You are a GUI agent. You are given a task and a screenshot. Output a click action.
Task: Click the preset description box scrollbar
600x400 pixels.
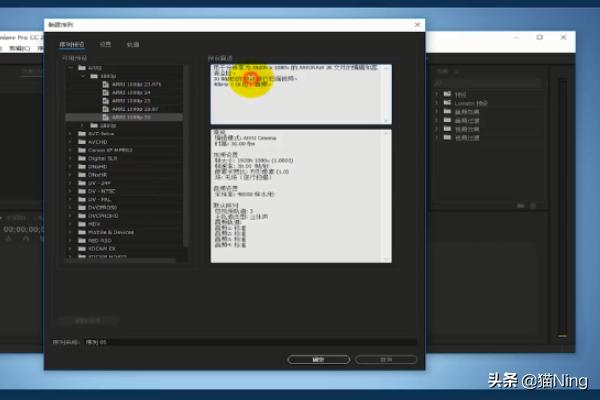tap(386, 94)
